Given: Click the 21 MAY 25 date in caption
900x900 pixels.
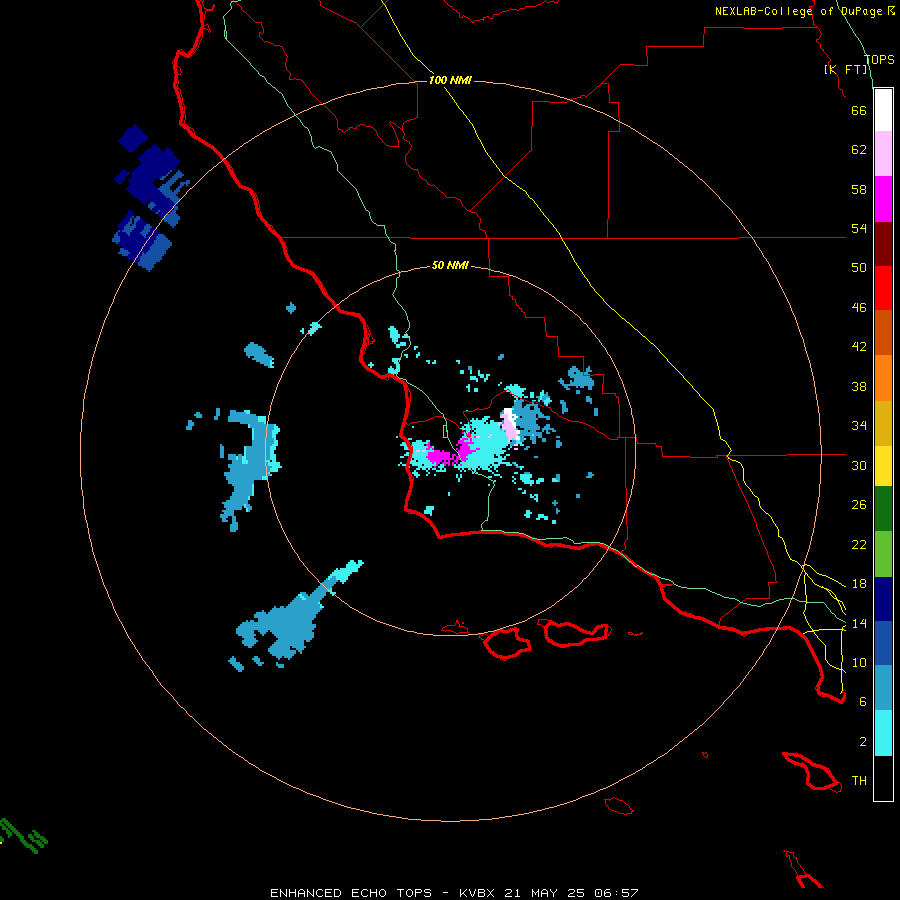Looking at the screenshot, I should click(545, 893).
